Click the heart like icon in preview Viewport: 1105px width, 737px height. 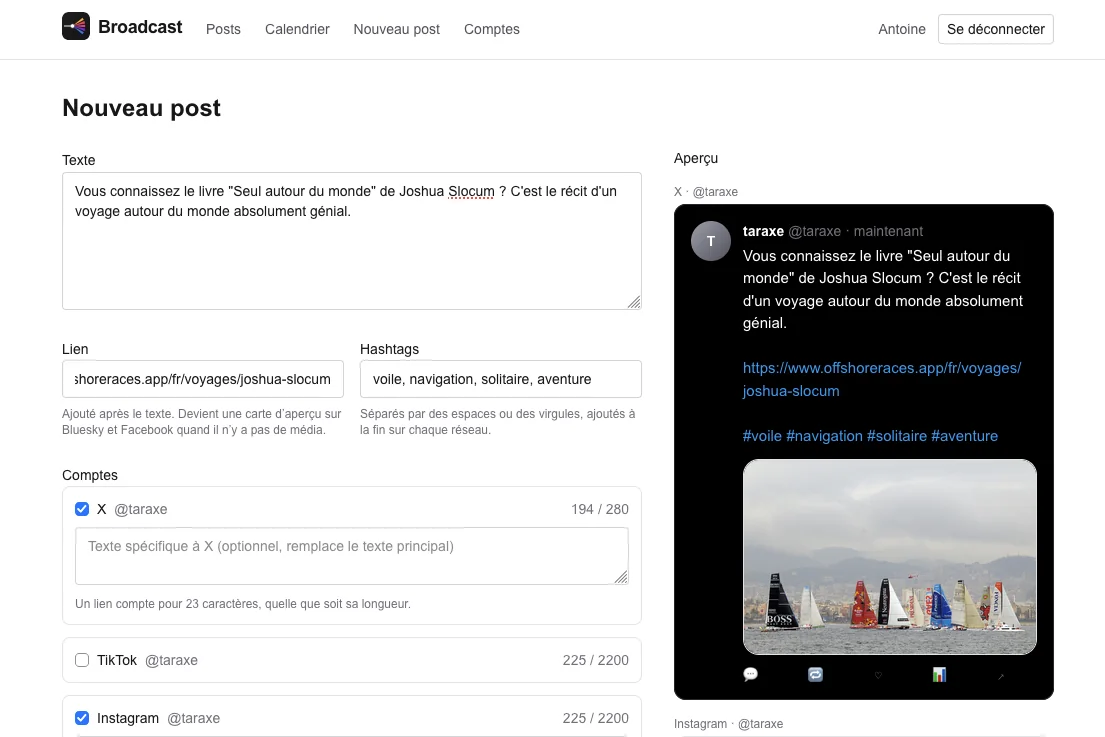[878, 676]
